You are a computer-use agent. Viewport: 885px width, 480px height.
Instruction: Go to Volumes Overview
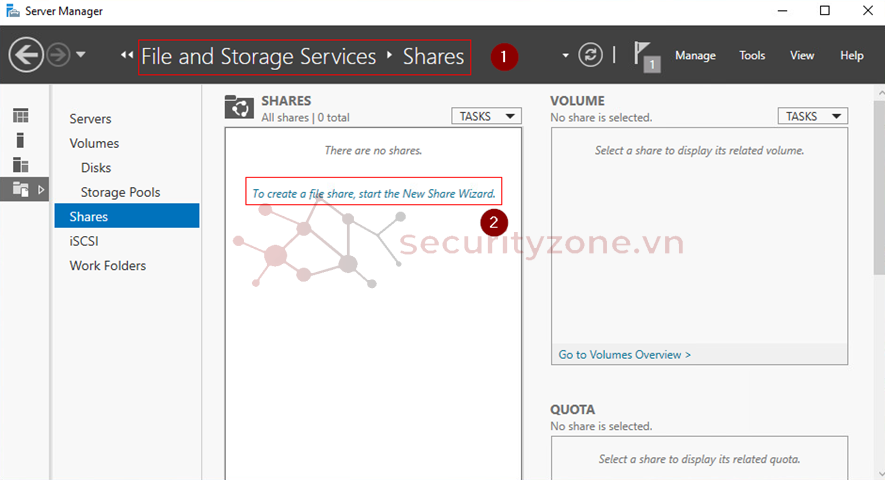pyautogui.click(x=624, y=354)
